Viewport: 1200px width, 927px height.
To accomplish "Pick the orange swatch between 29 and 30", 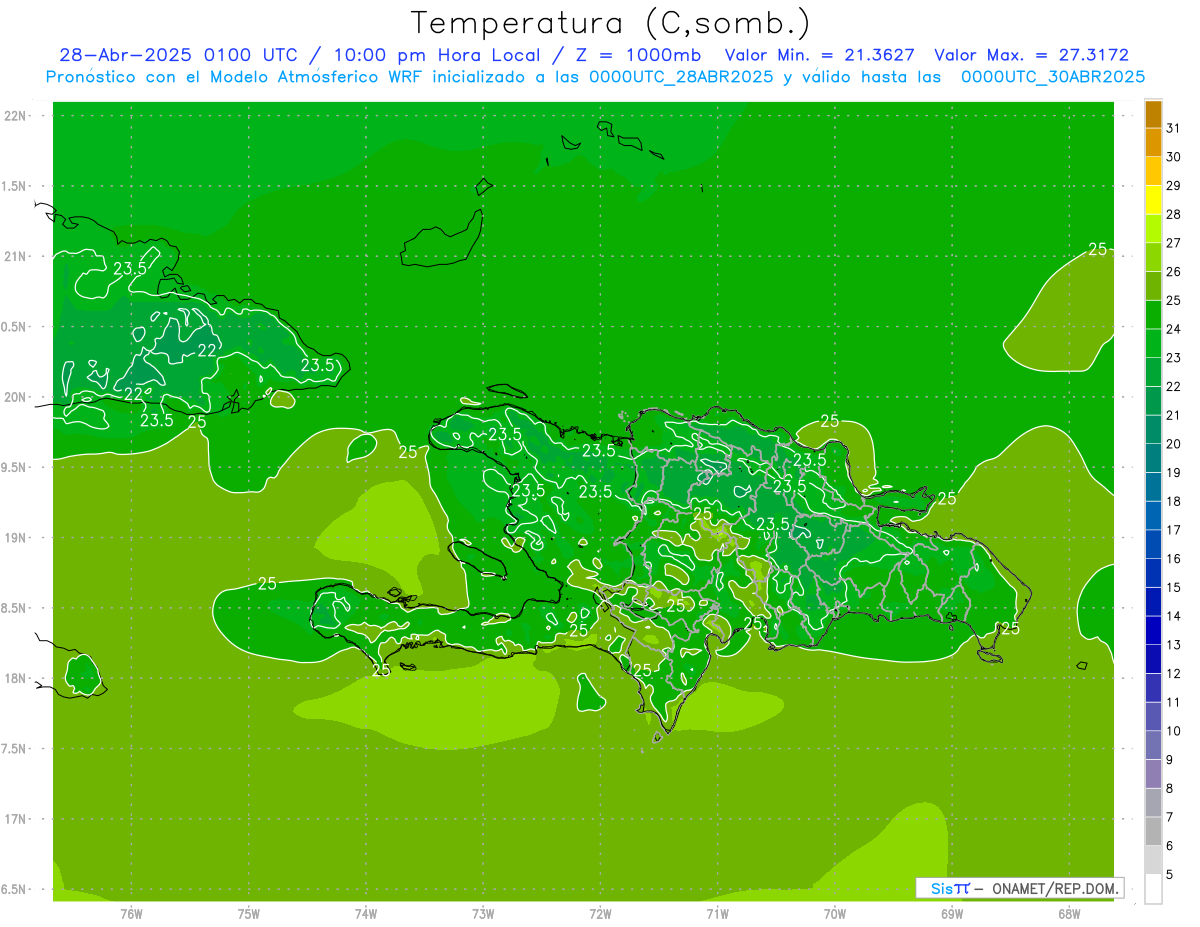I will (x=1153, y=171).
